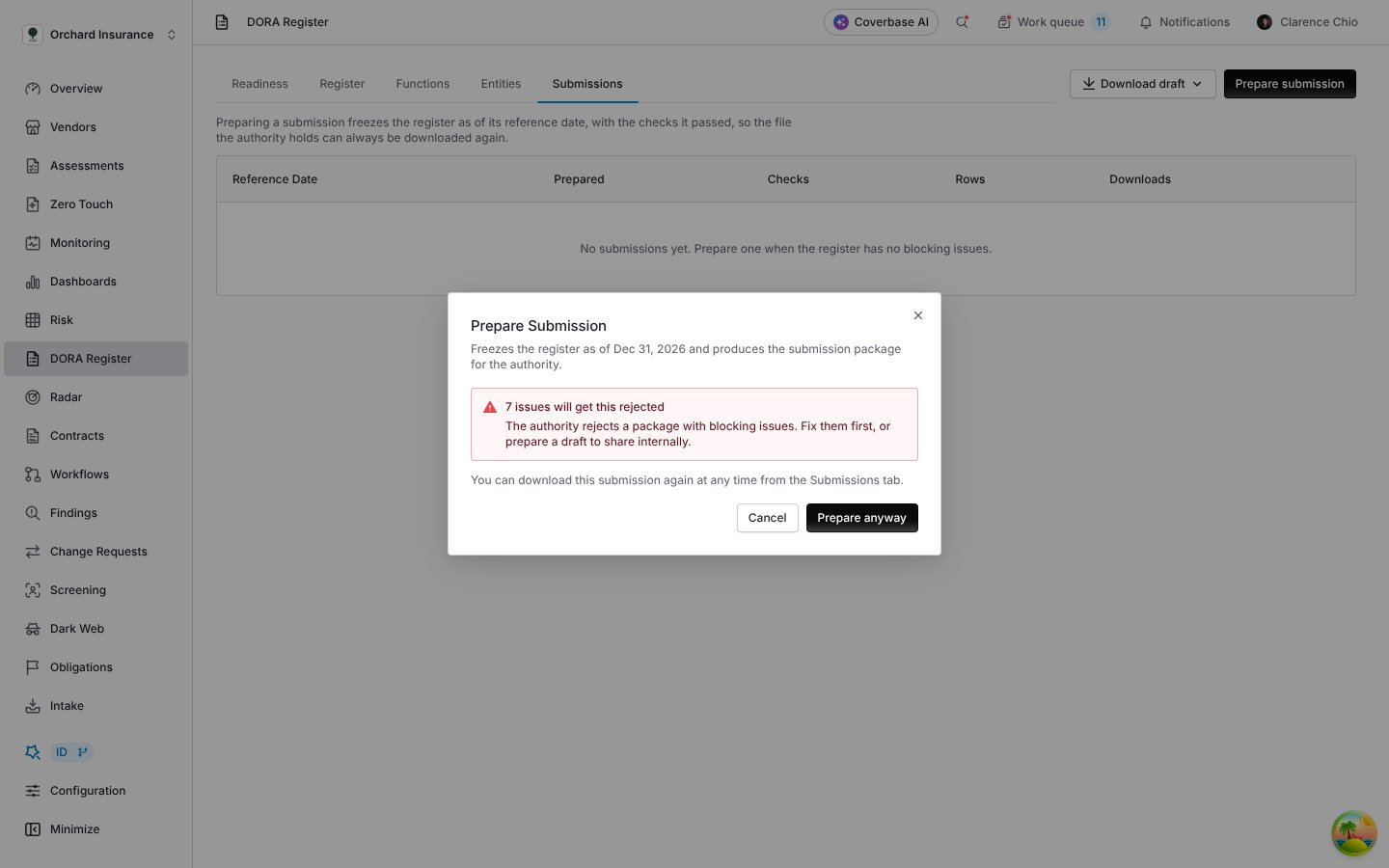The width and height of the screenshot is (1389, 868).
Task: Expand the Orchard Insurance organization switcher
Action: (x=100, y=35)
